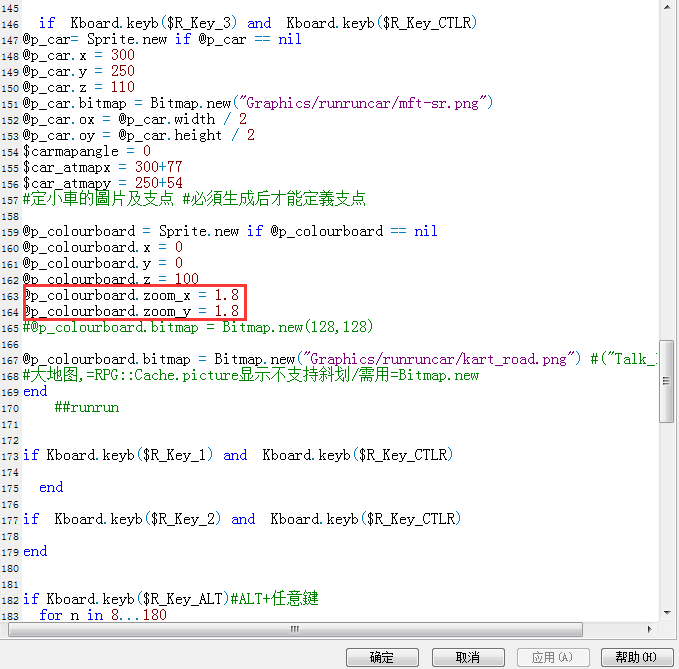The width and height of the screenshot is (679, 669).
Task: Click the value 250 on line 149
Action: (123, 71)
